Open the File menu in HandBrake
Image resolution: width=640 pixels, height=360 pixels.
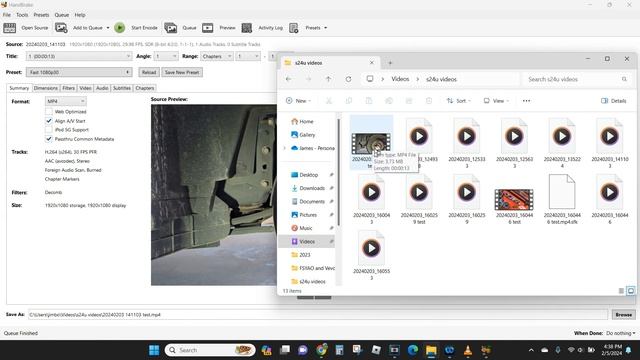pos(7,15)
